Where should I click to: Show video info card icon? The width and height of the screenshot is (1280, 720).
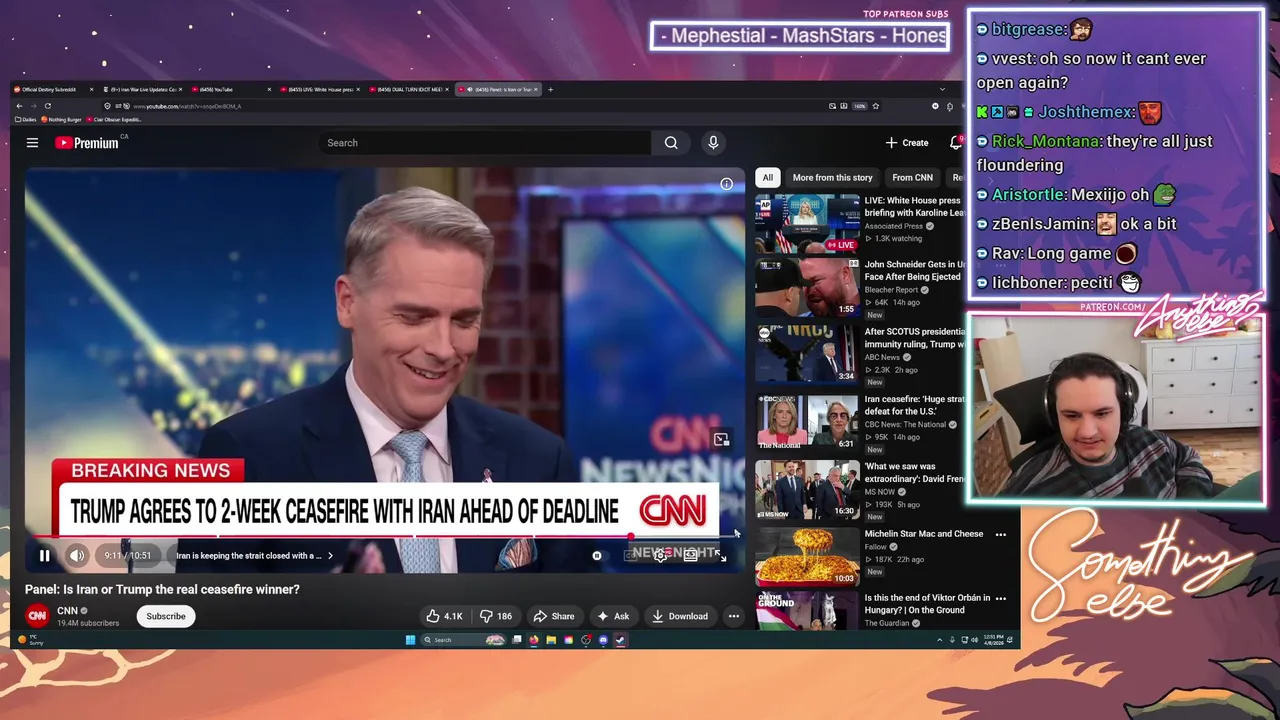(x=727, y=184)
